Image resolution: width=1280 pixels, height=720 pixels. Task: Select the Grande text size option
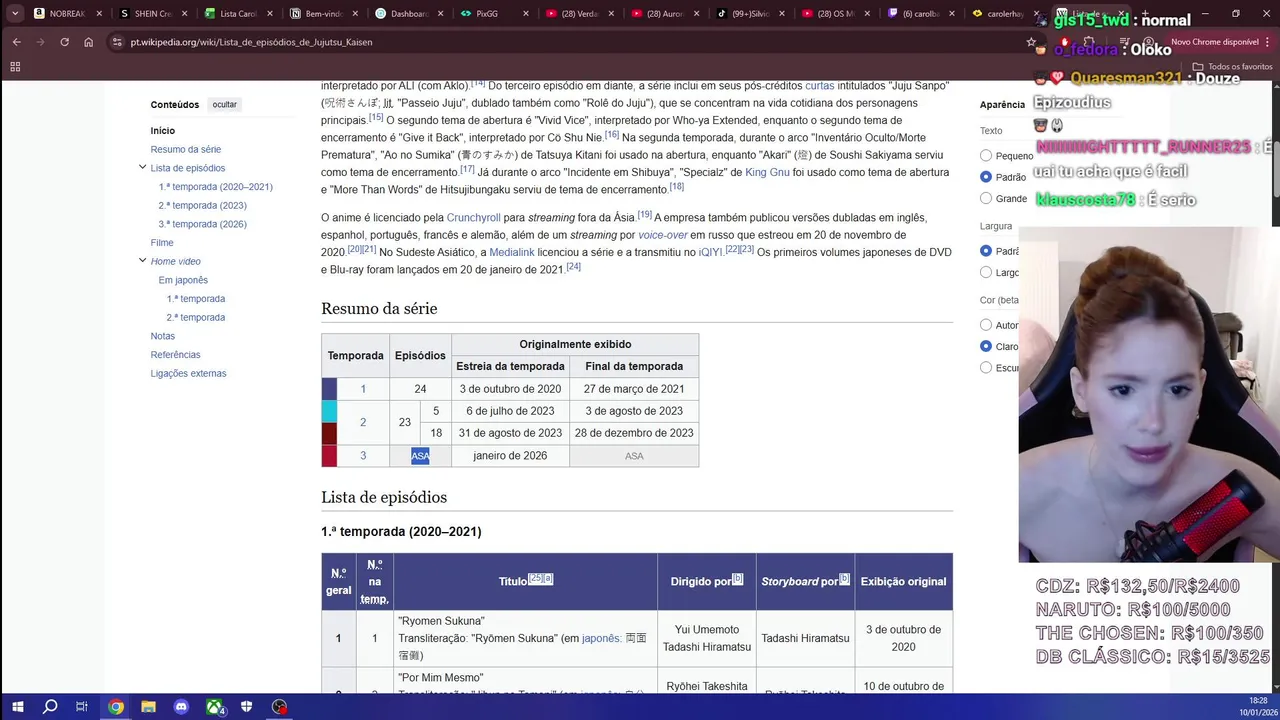coord(986,198)
